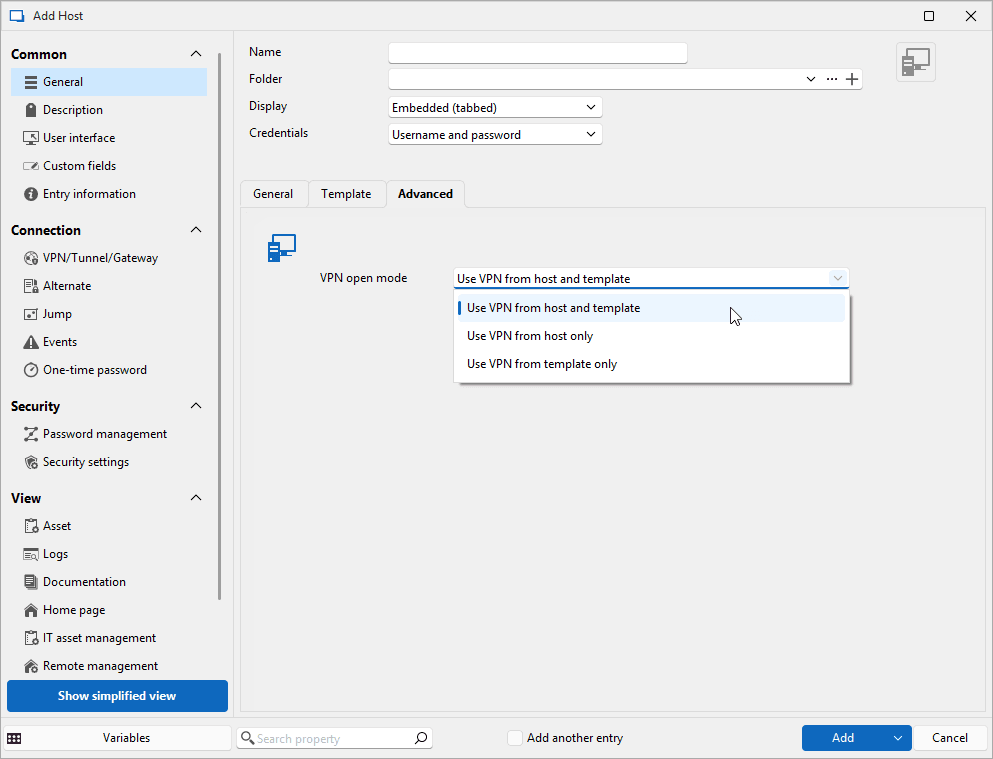This screenshot has width=993, height=759.
Task: Click the Search property field
Action: click(330, 738)
